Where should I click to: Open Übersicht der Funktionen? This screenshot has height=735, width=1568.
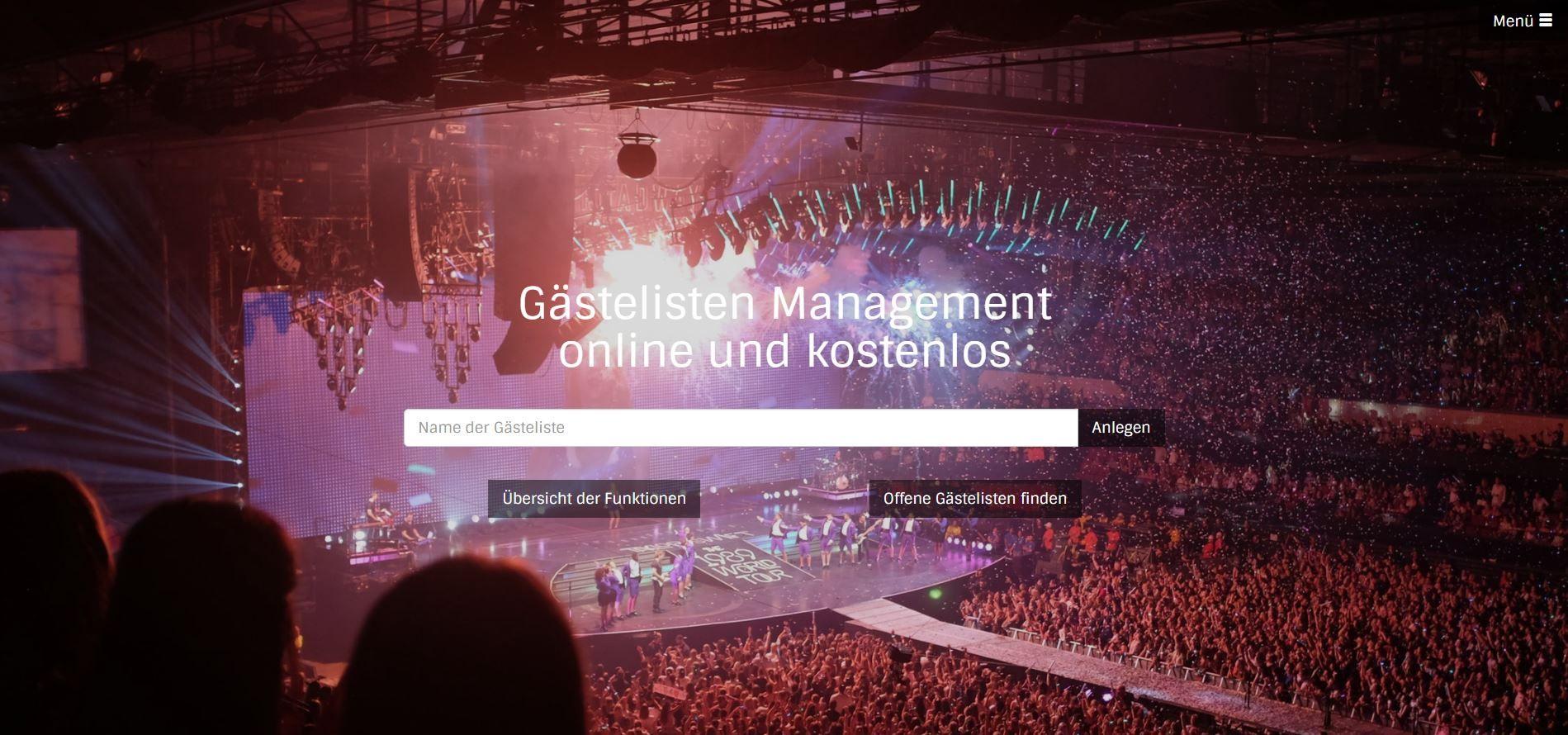(x=594, y=499)
